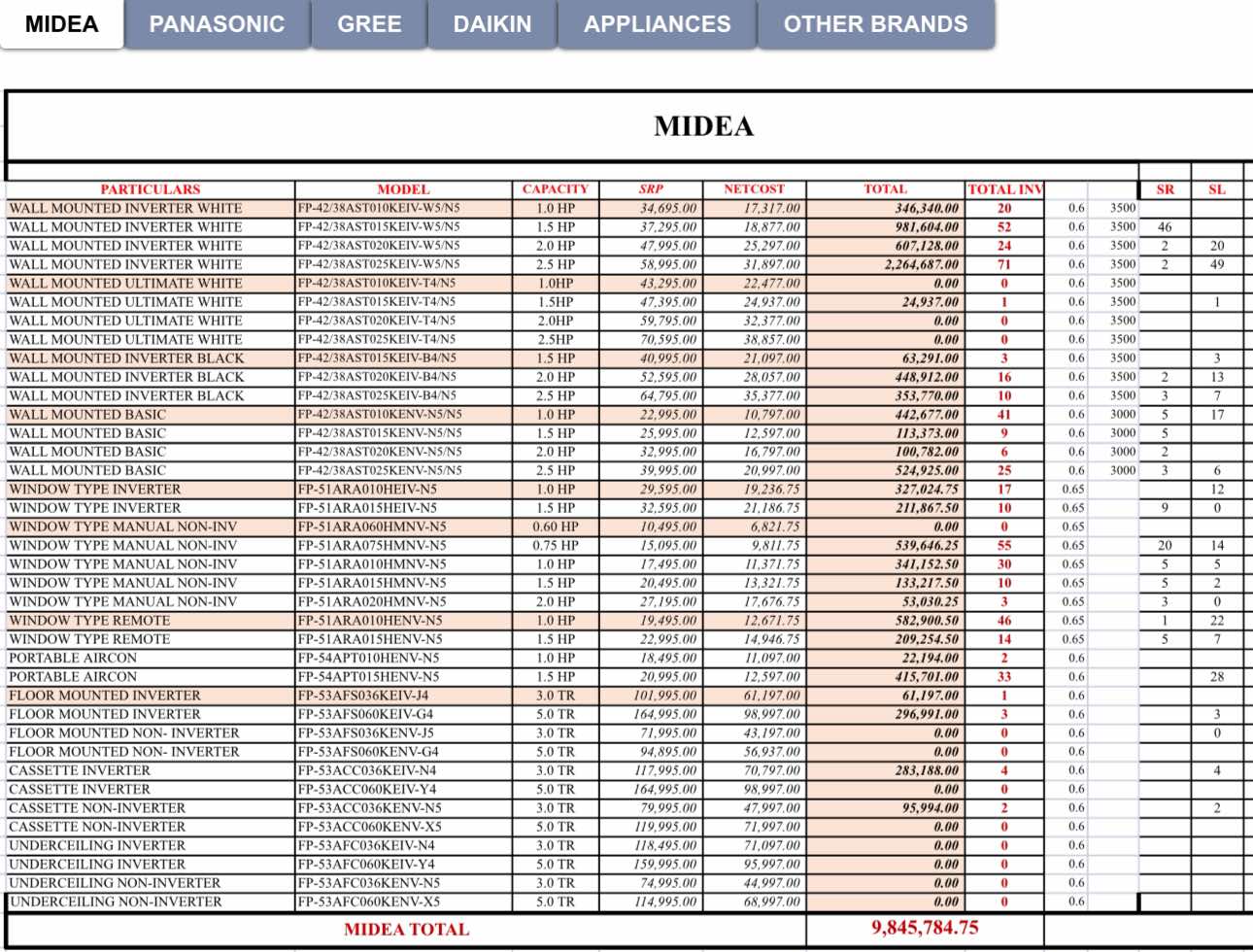Click model cell FP-51ARA060HMNV-N5
Screen dimensions: 1253x952
(x=403, y=527)
